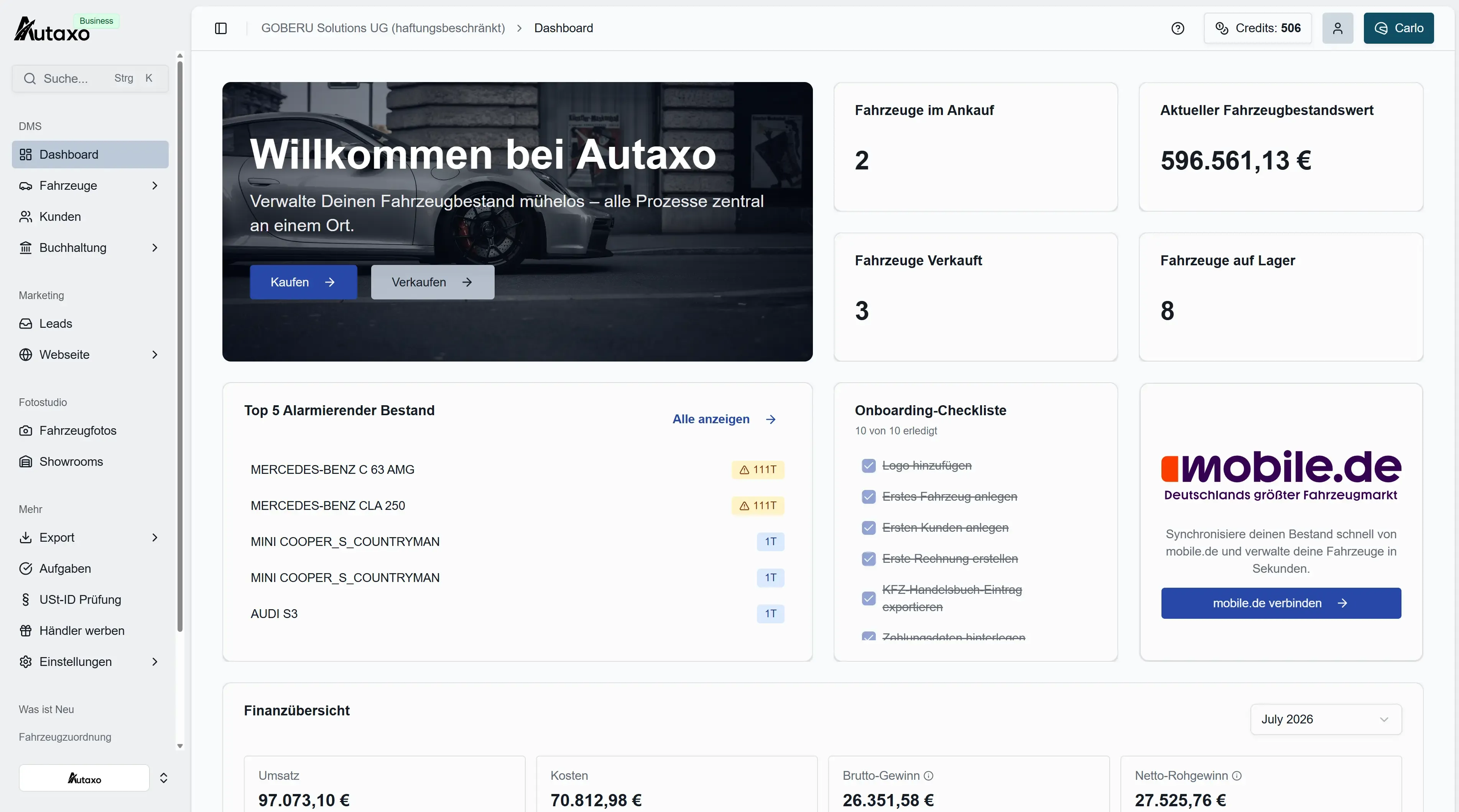The image size is (1459, 812).
Task: Focus the Suche search field
Action: (x=90, y=79)
